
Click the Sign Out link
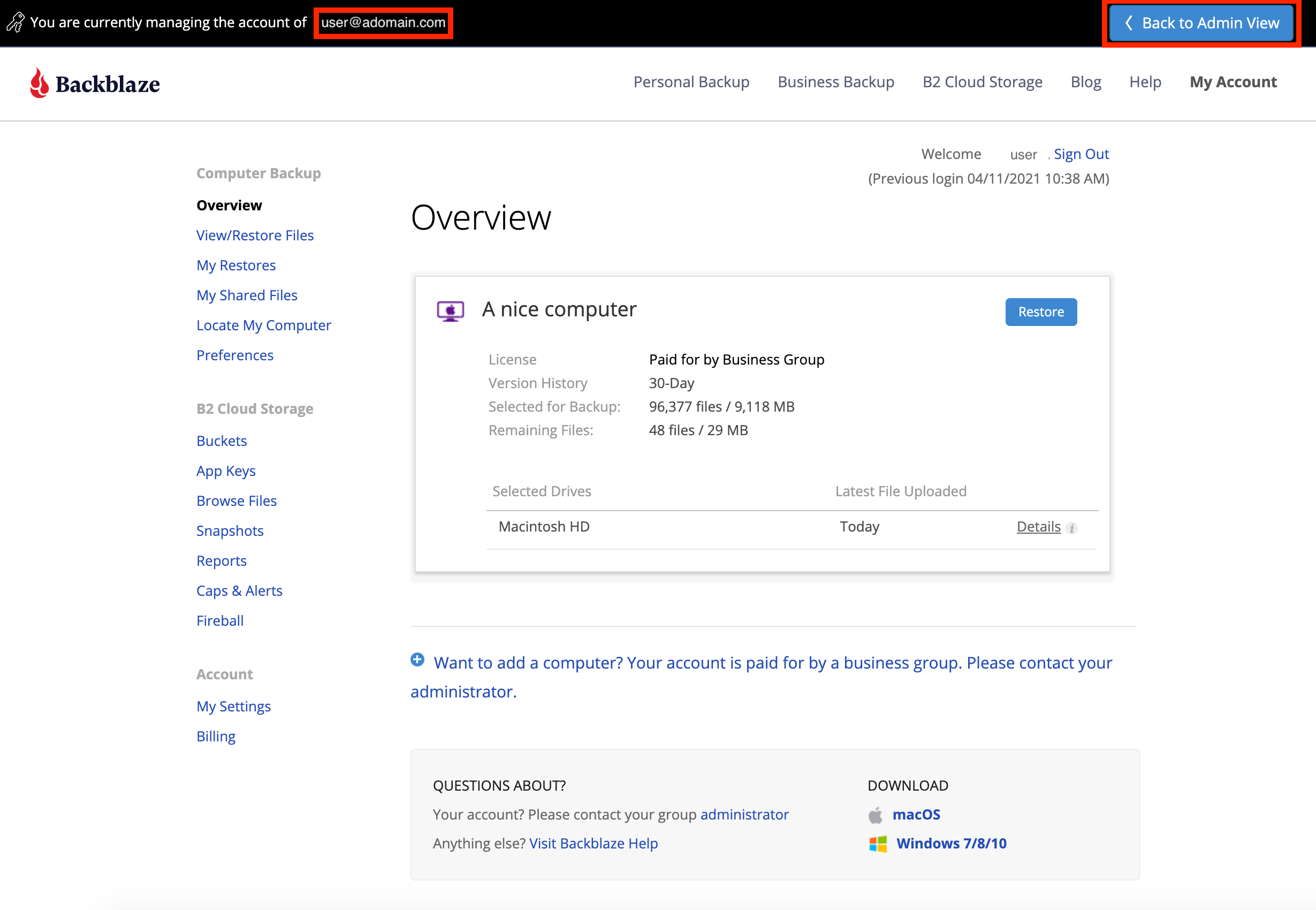pos(1081,154)
